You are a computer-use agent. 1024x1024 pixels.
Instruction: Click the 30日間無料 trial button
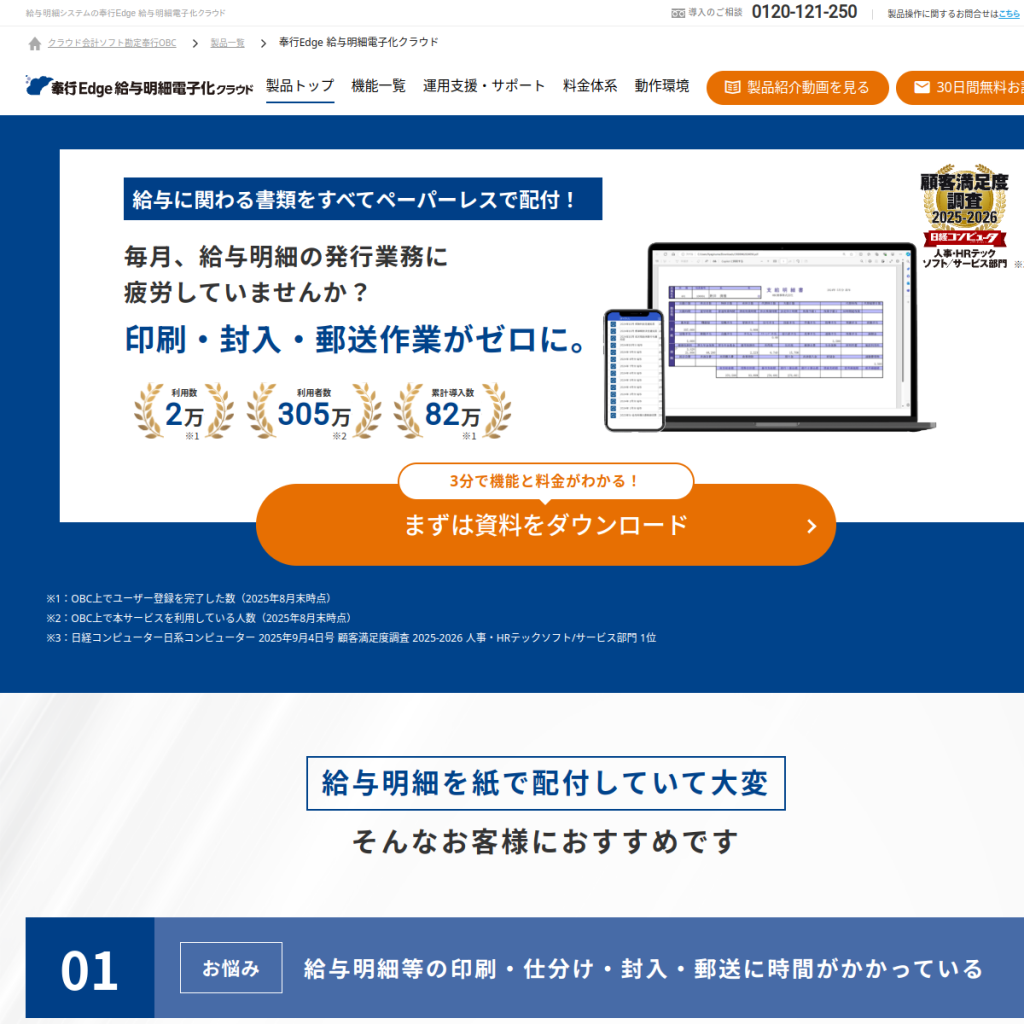(960, 88)
